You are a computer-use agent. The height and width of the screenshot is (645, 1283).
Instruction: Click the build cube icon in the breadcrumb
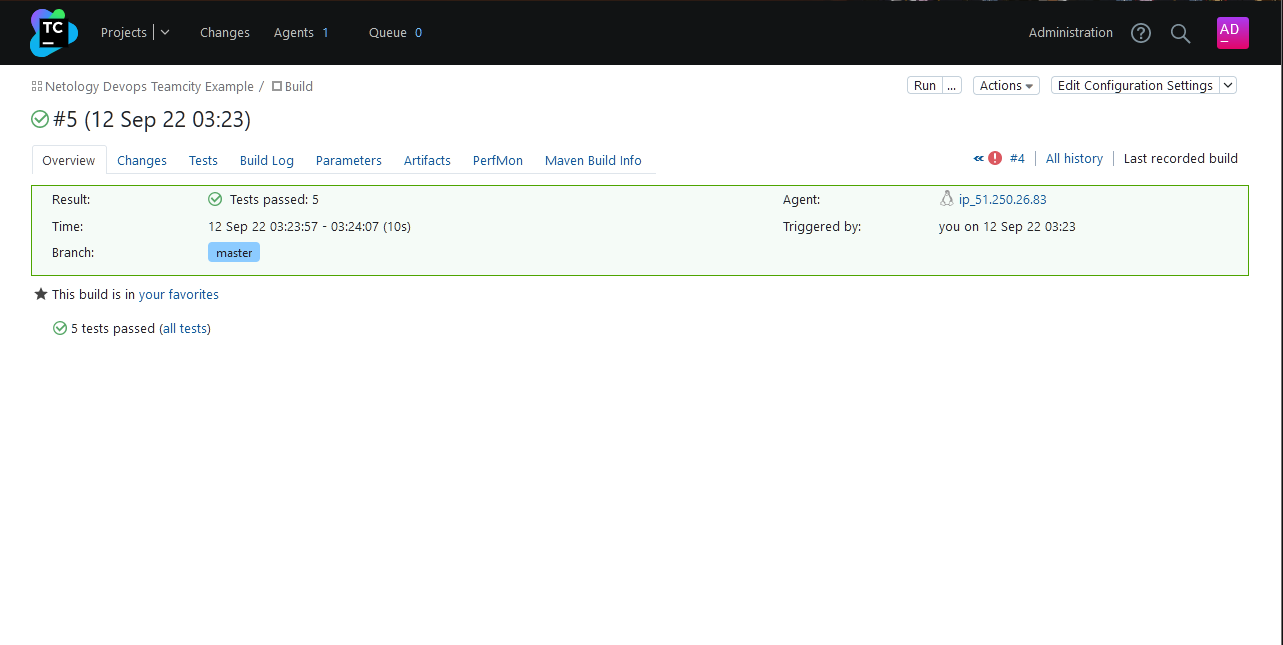point(274,86)
